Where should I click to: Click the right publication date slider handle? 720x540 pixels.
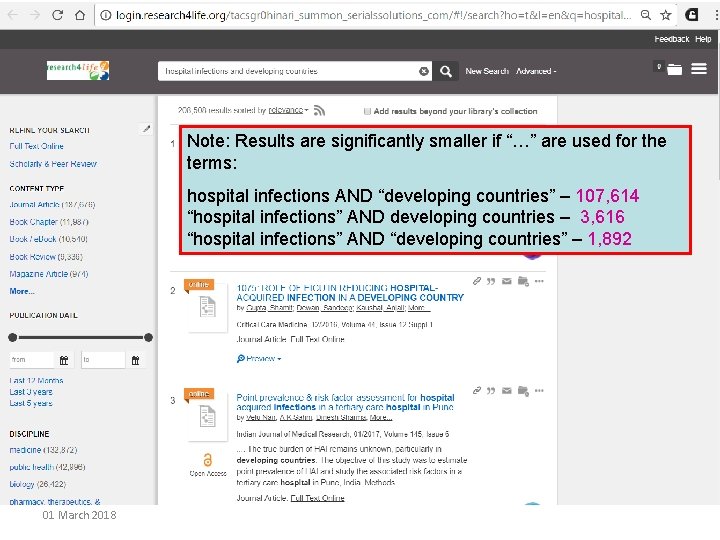tap(148, 338)
